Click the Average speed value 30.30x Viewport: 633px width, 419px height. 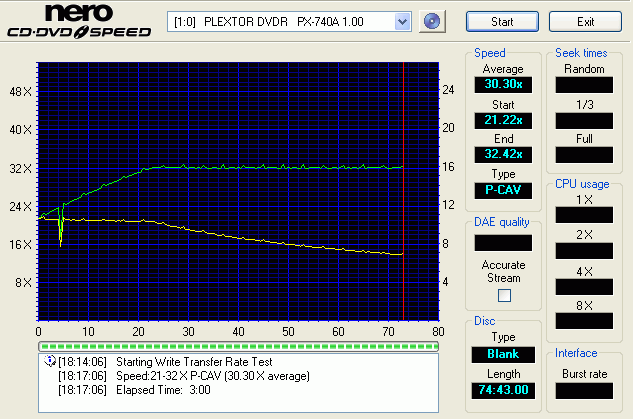[x=503, y=85]
